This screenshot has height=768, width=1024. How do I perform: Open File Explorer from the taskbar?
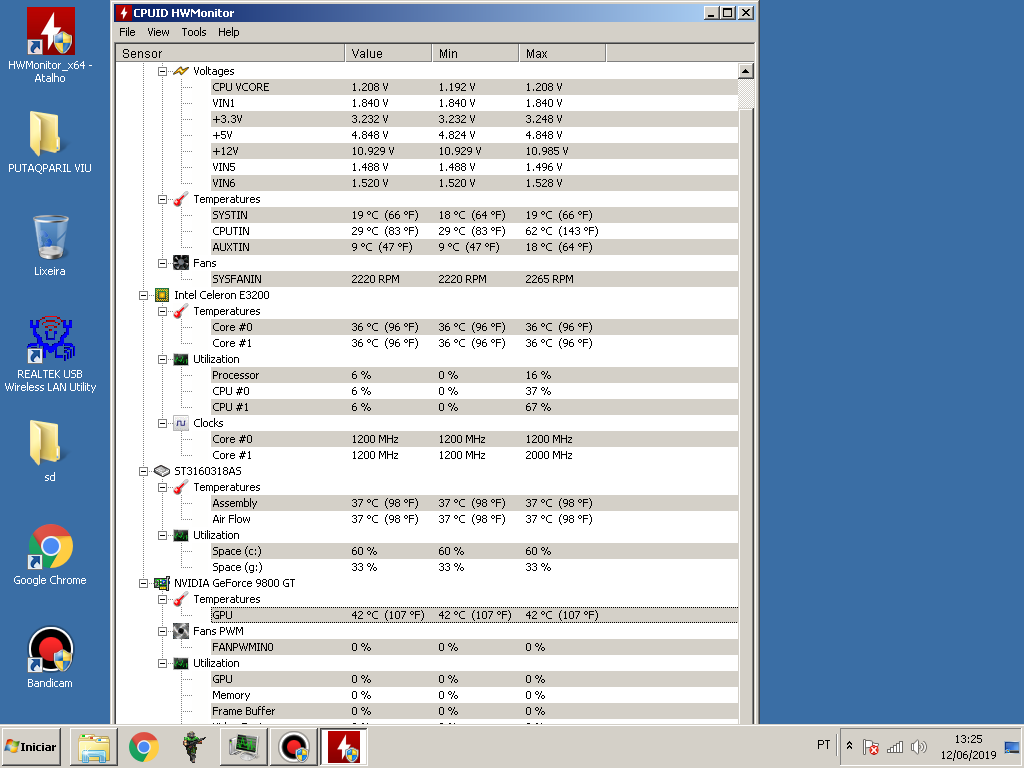point(93,747)
